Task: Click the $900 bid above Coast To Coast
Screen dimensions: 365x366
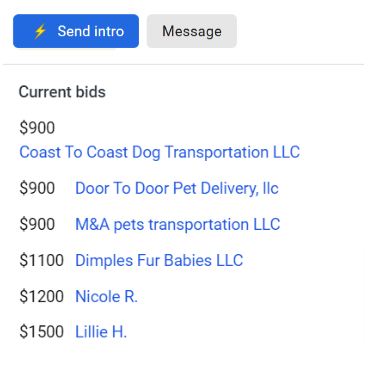Action: (x=37, y=128)
